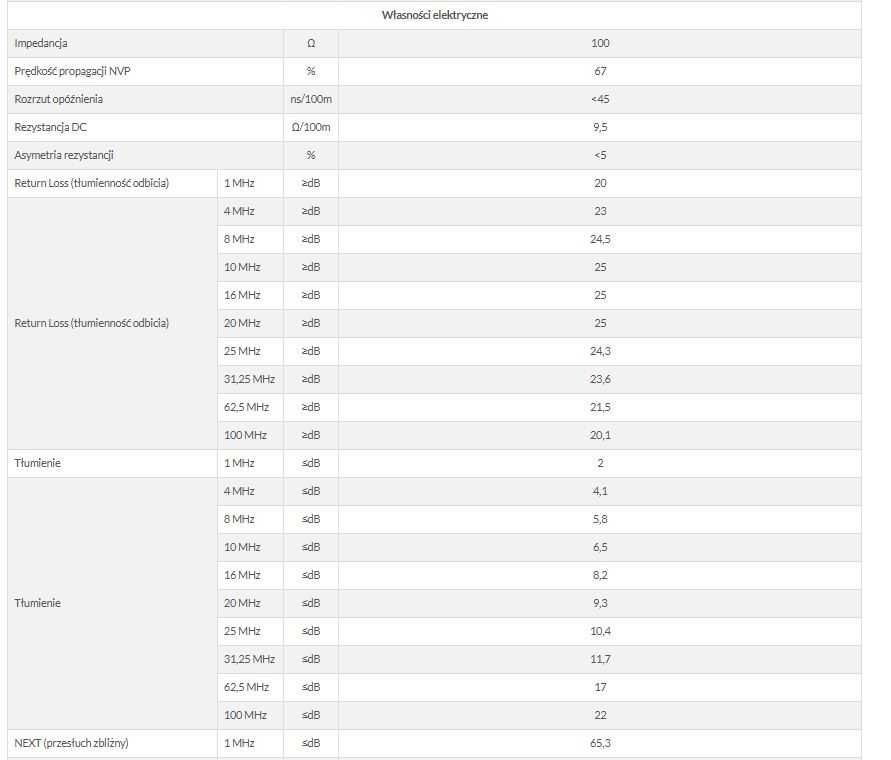Select the 31,25 MHz Return Loss frequency cell
891x760 pixels.
click(249, 379)
